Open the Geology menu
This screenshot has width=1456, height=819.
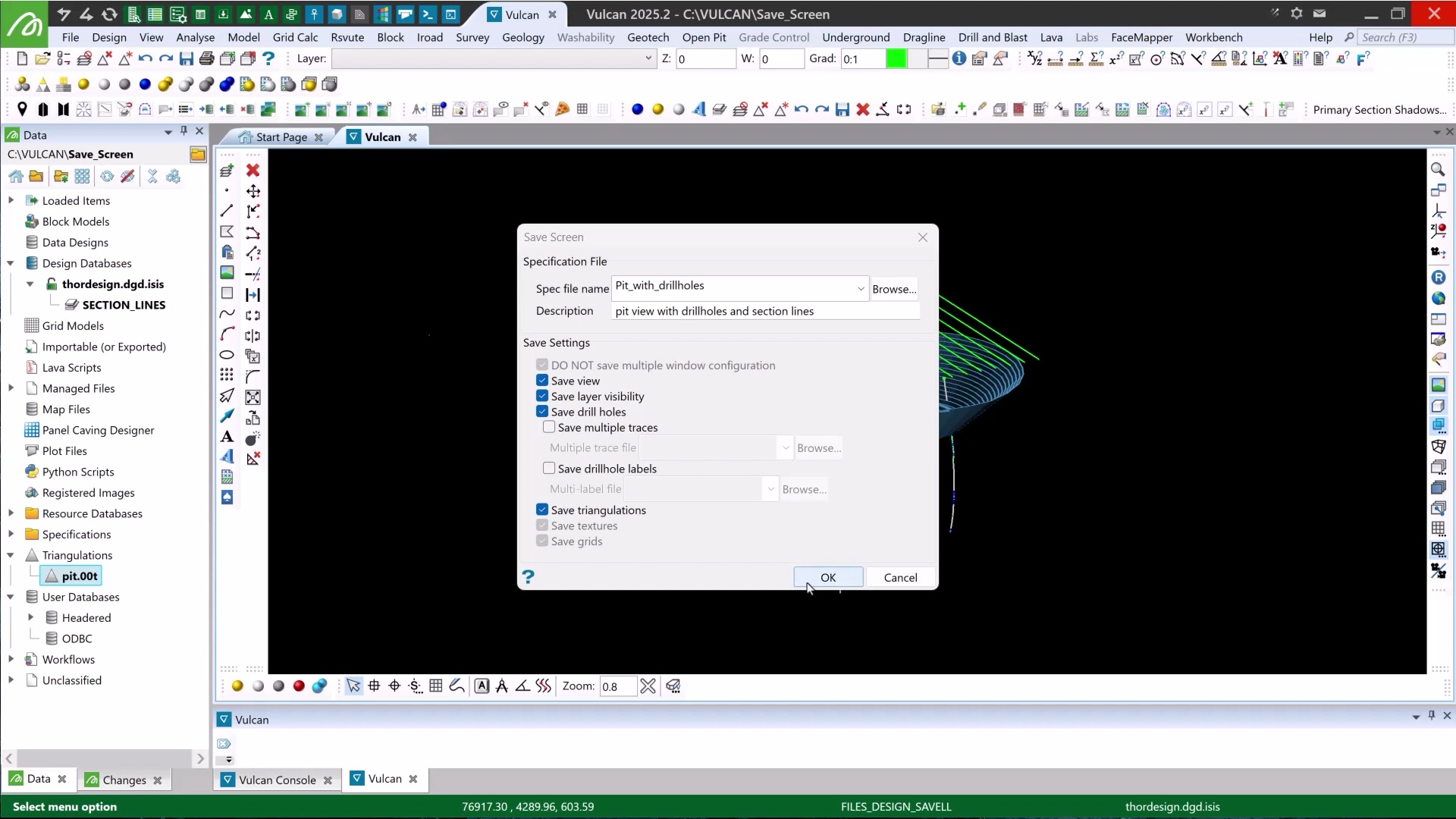pos(522,37)
